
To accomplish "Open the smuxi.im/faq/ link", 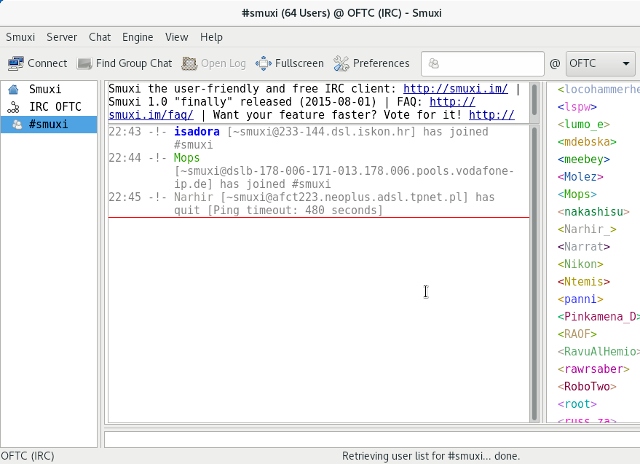I will tap(151, 115).
